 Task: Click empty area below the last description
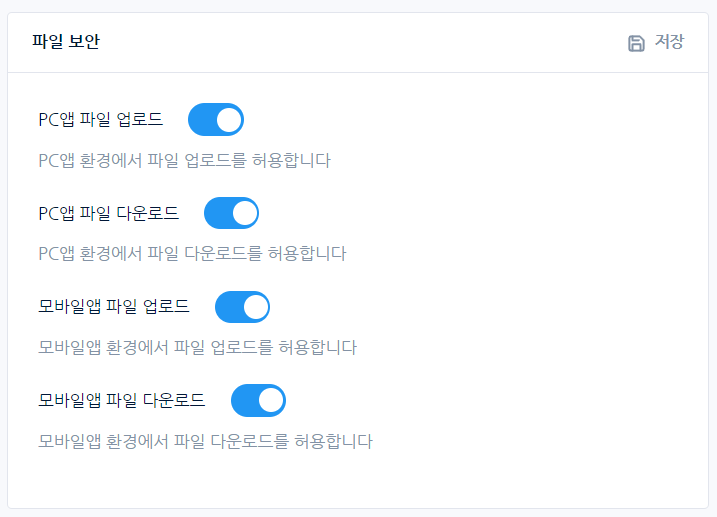pyautogui.click(x=358, y=480)
